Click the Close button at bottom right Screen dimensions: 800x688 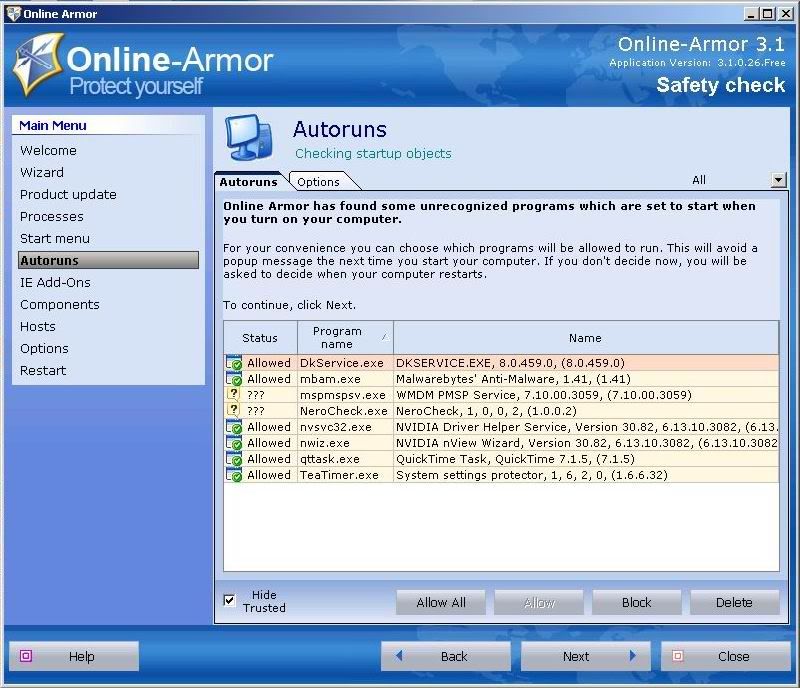[726, 656]
